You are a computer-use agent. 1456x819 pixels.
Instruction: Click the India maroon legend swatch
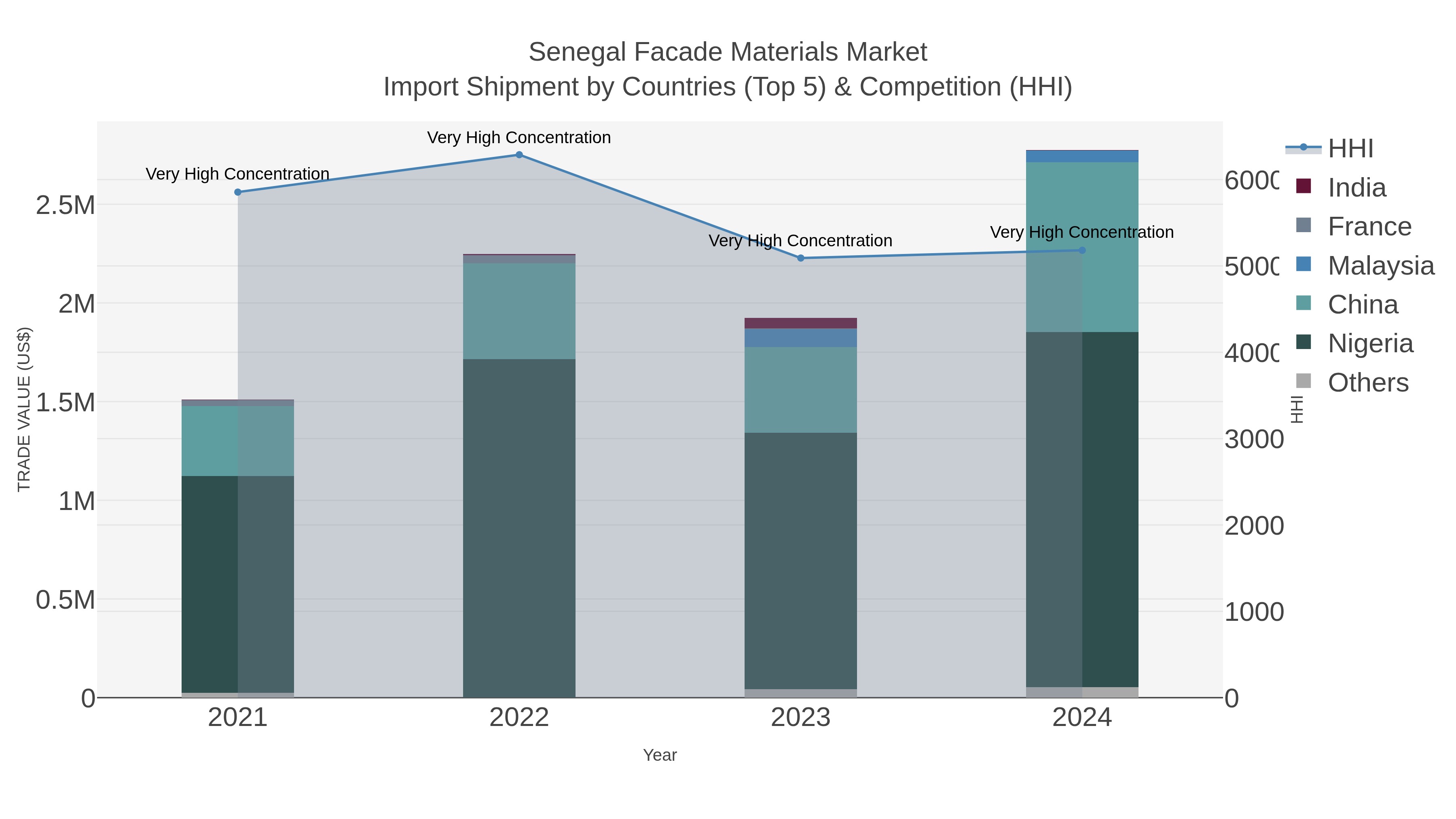(x=1304, y=186)
